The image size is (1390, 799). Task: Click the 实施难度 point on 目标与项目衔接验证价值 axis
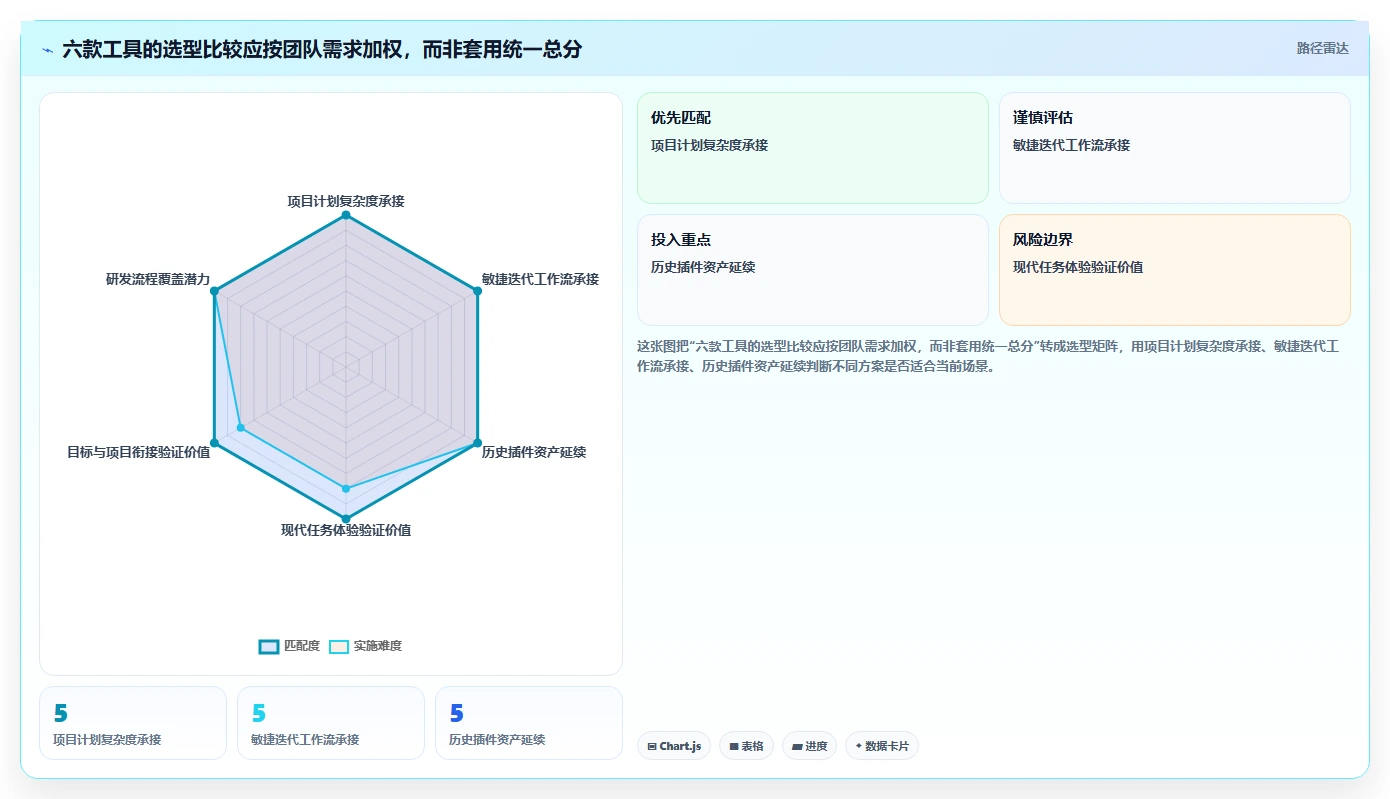point(240,428)
